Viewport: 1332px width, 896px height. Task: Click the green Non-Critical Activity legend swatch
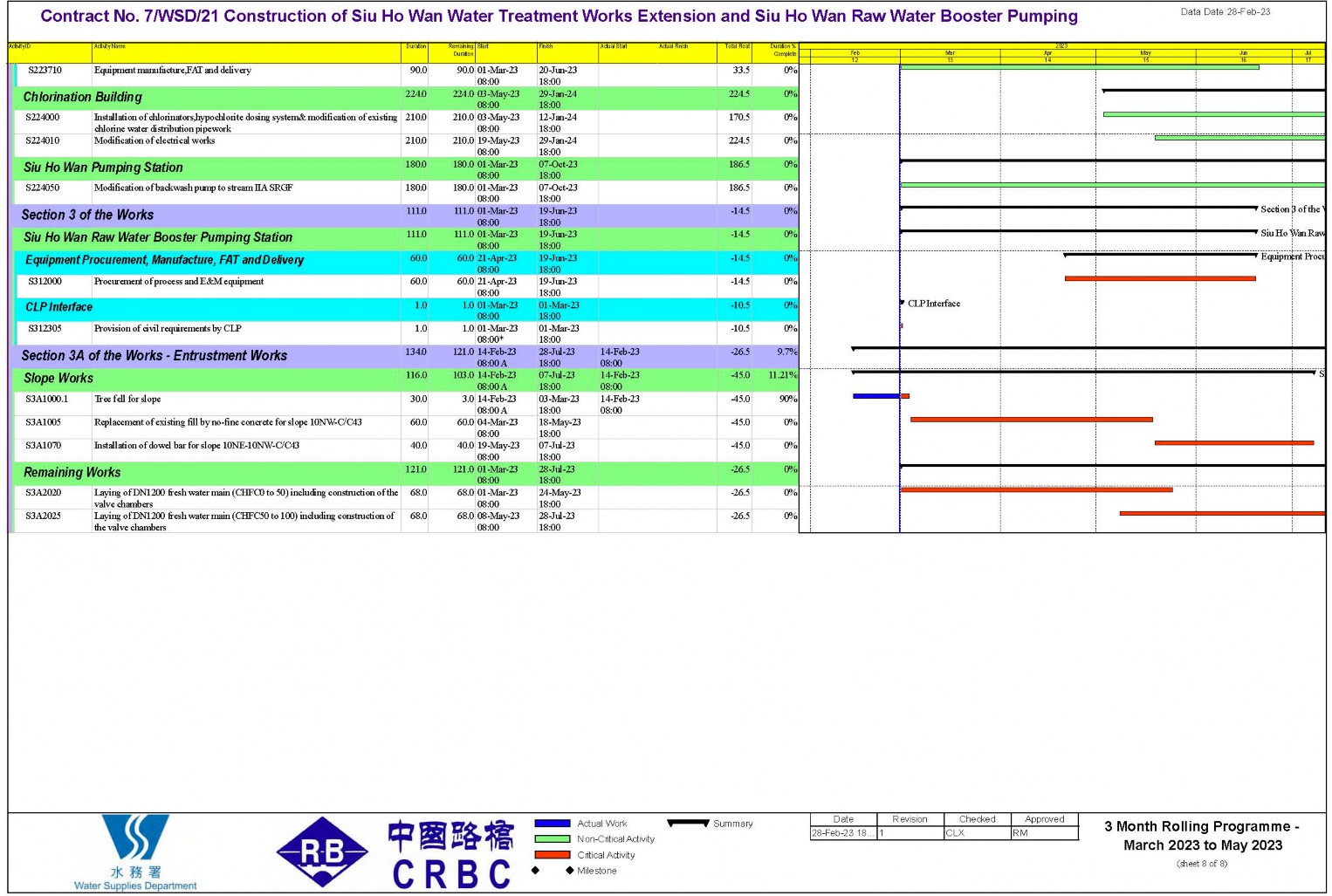[552, 839]
